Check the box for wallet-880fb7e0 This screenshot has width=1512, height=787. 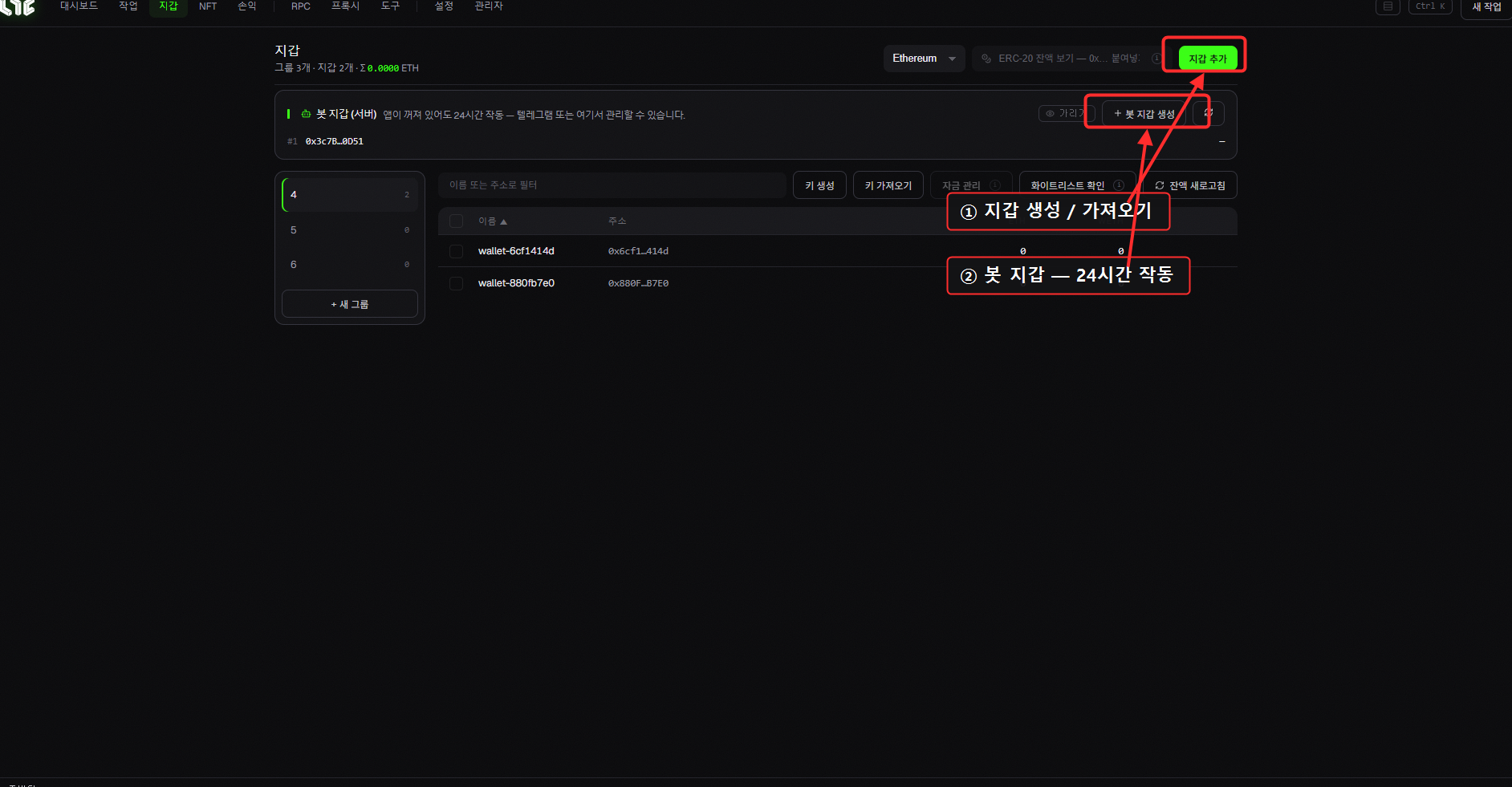pyautogui.click(x=457, y=283)
